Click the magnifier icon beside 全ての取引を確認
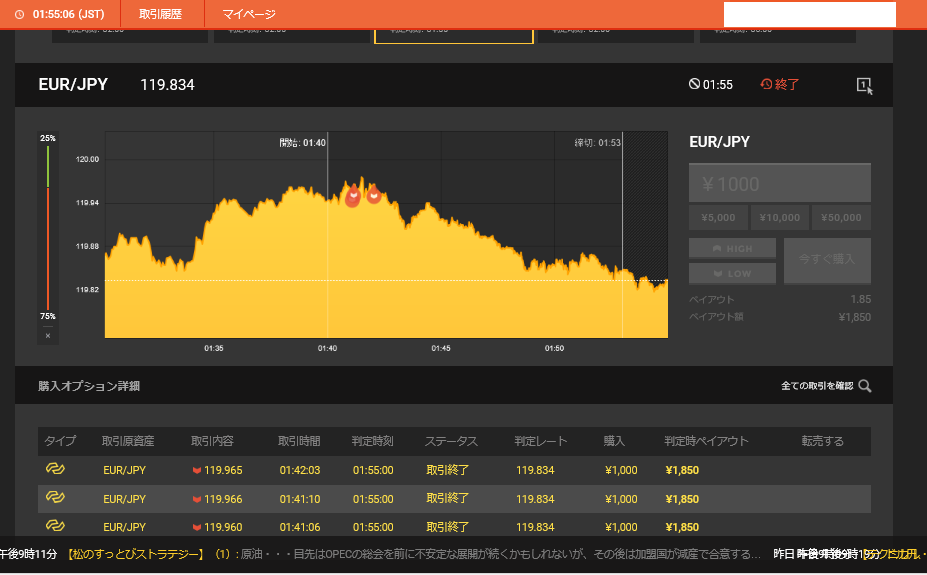 (x=865, y=386)
